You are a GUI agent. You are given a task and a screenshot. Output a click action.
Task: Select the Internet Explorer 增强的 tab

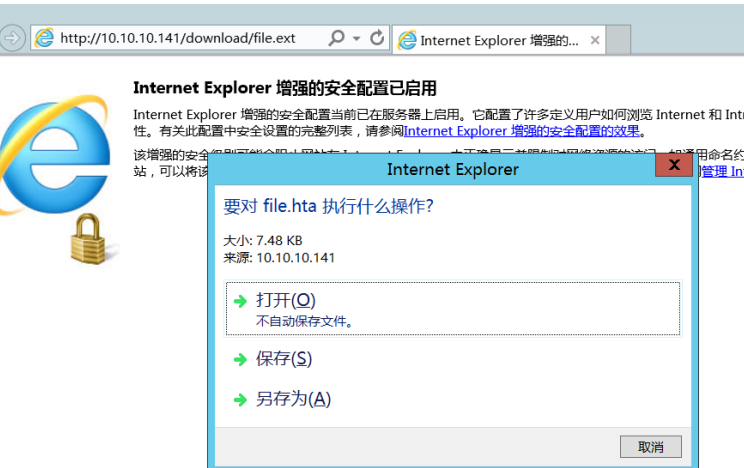(498, 40)
